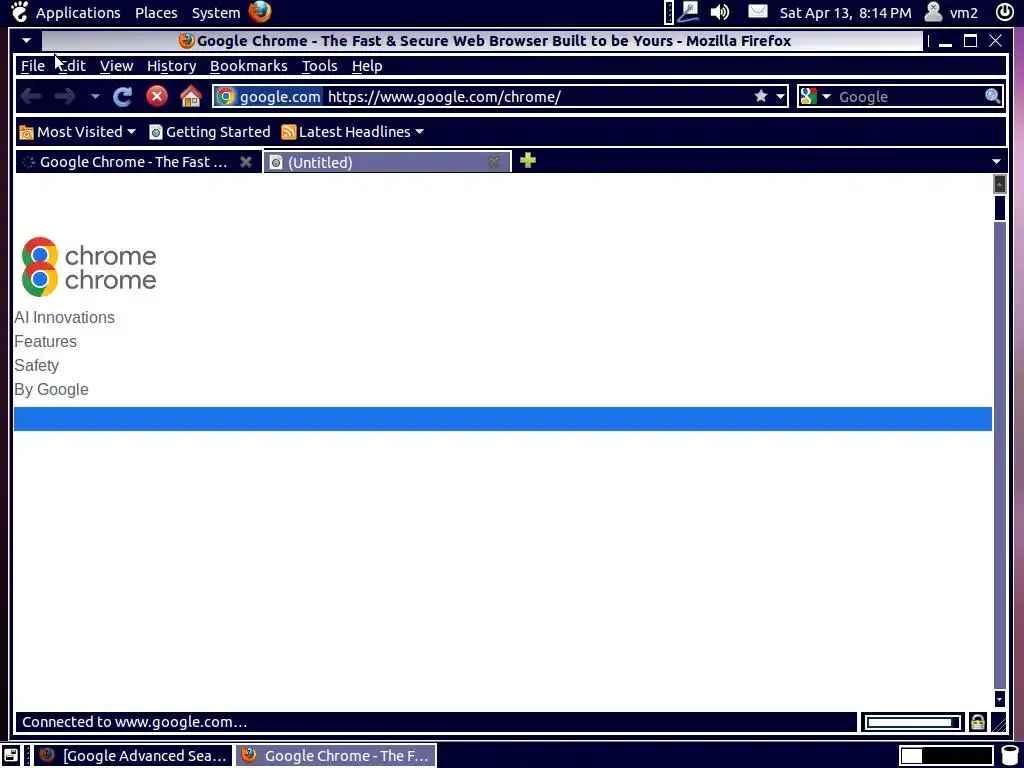Click the GNOME foot logo icon
Viewport: 1024px width, 768px height.
pos(19,12)
